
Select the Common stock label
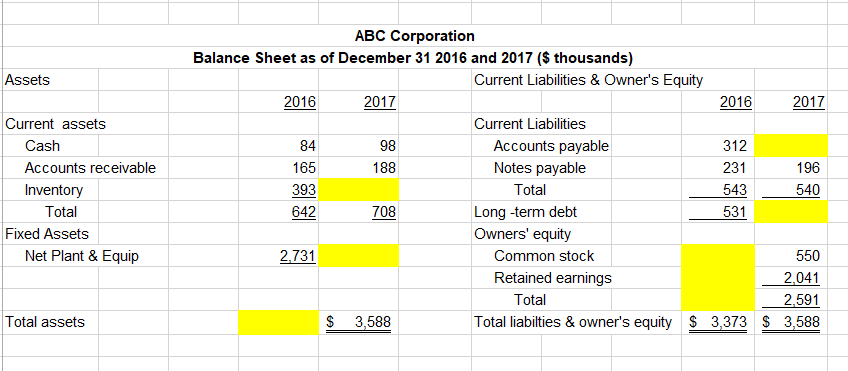pyautogui.click(x=544, y=256)
